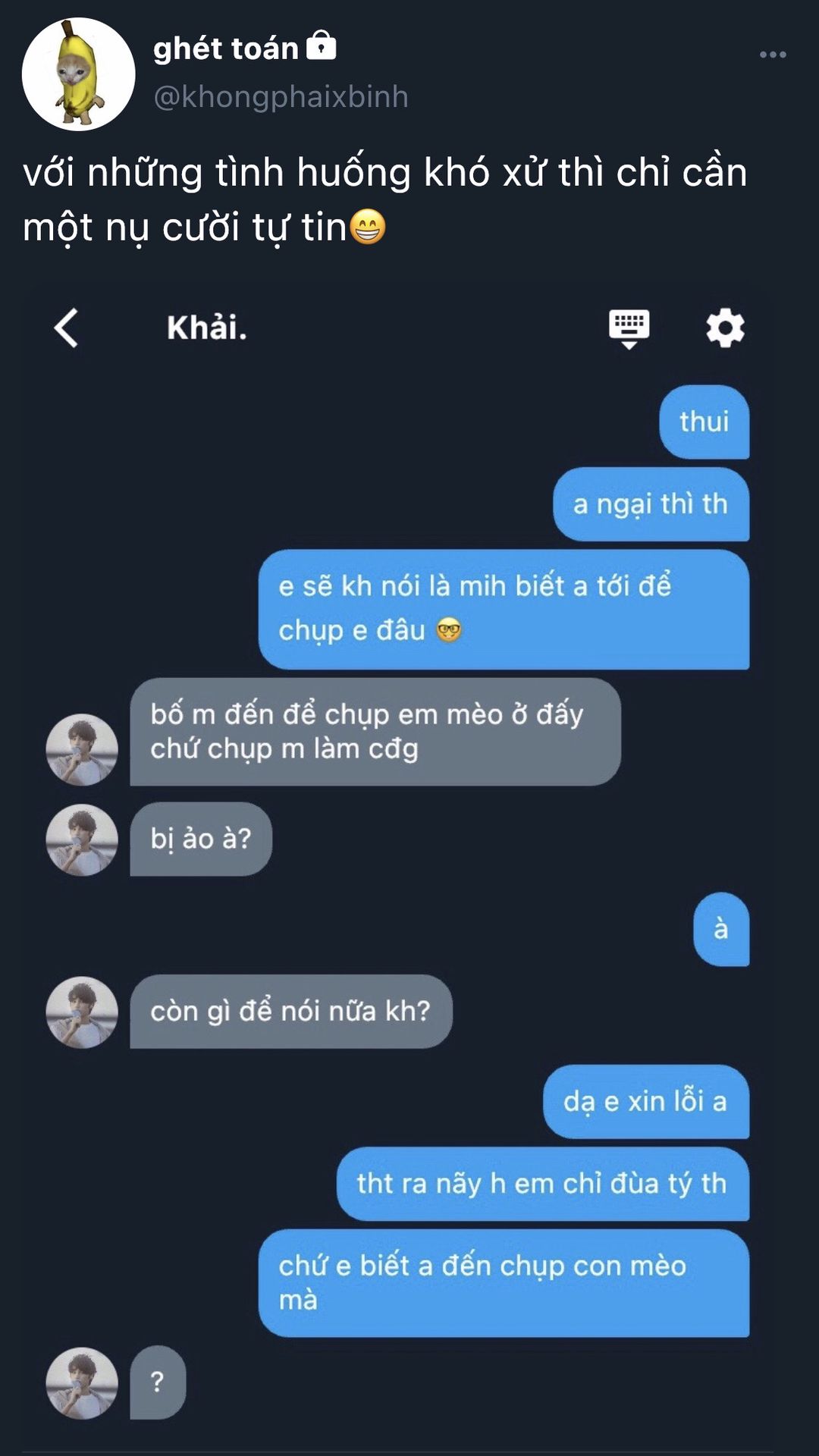The width and height of the screenshot is (819, 1456).
Task: Open the ghét toán display name
Action: click(x=226, y=49)
